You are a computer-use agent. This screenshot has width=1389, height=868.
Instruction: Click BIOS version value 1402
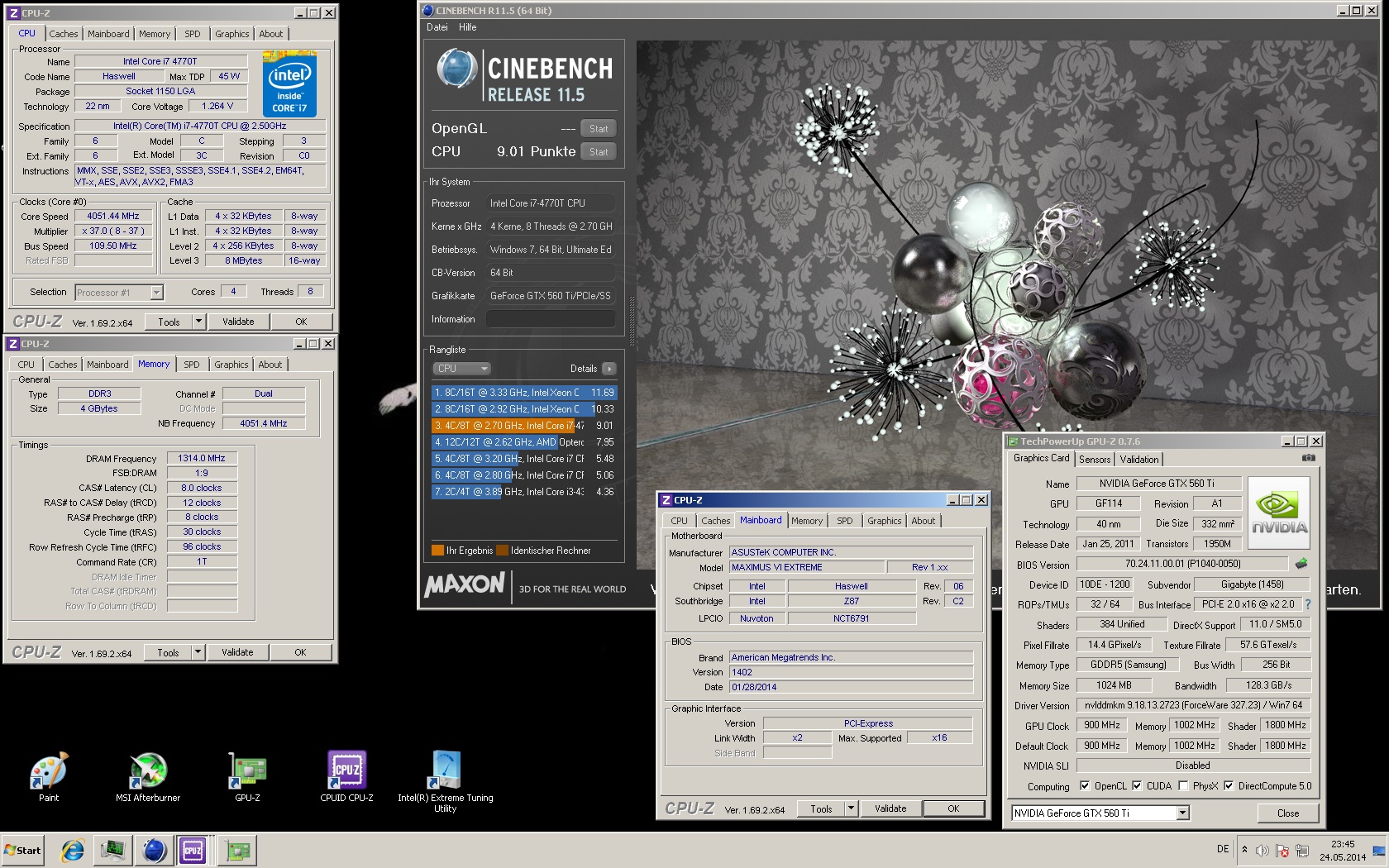[x=851, y=672]
